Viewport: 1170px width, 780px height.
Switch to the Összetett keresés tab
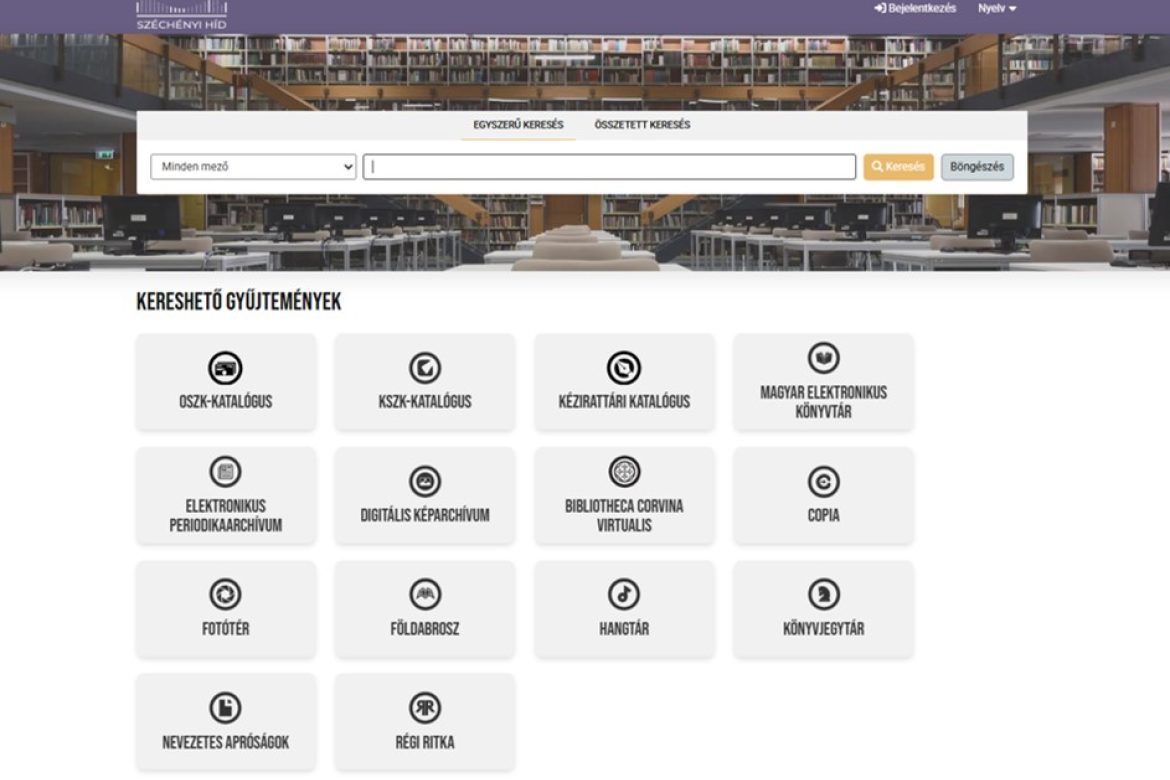[x=642, y=125]
